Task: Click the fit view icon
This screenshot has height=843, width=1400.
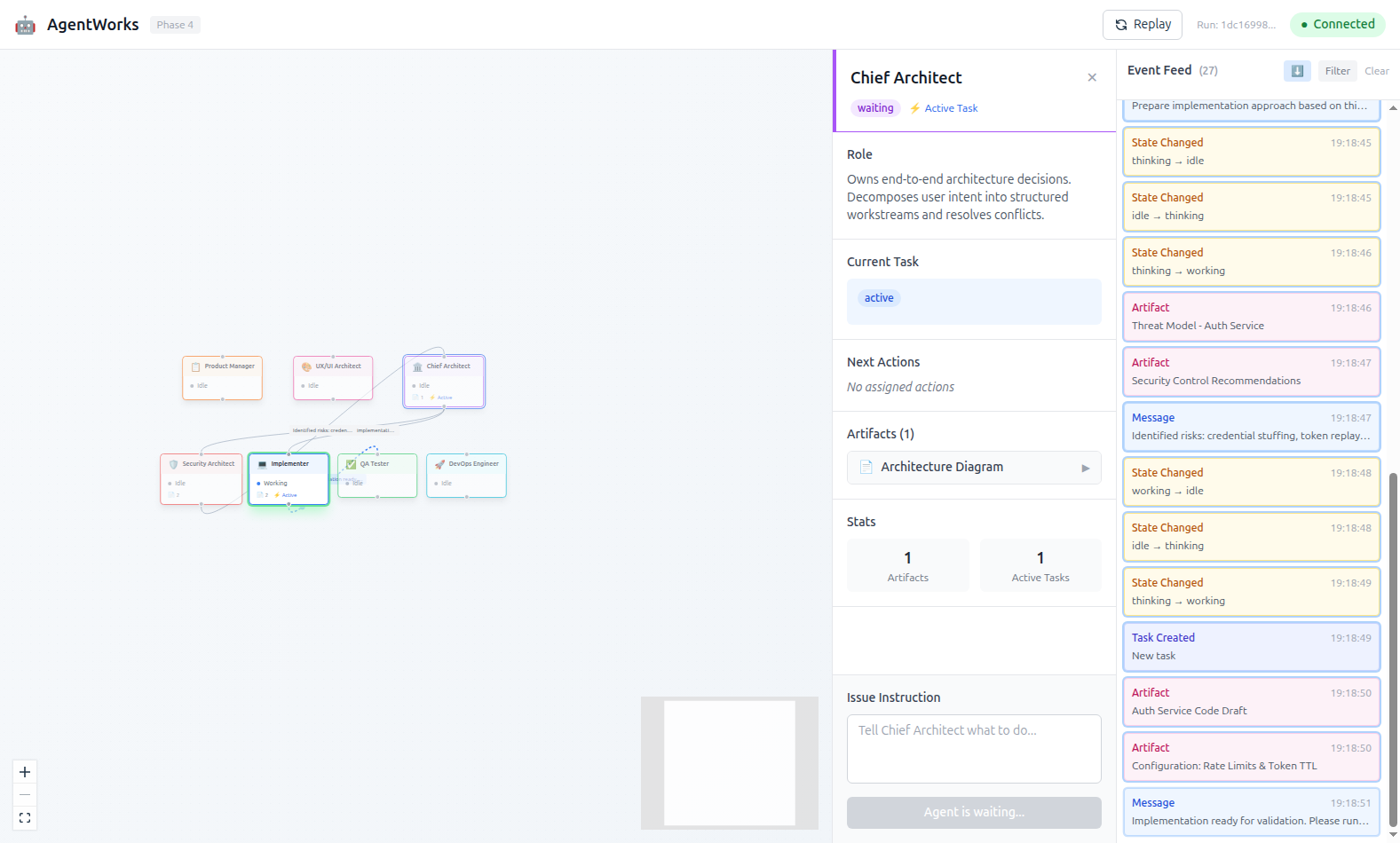Action: pos(25,817)
